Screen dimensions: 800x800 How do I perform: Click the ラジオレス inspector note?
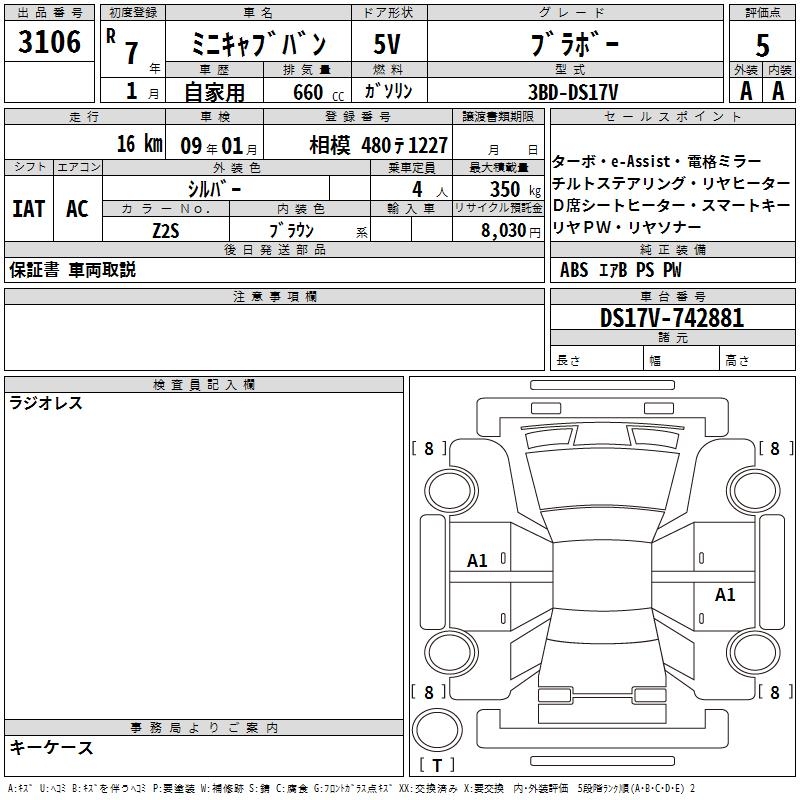click(x=46, y=404)
